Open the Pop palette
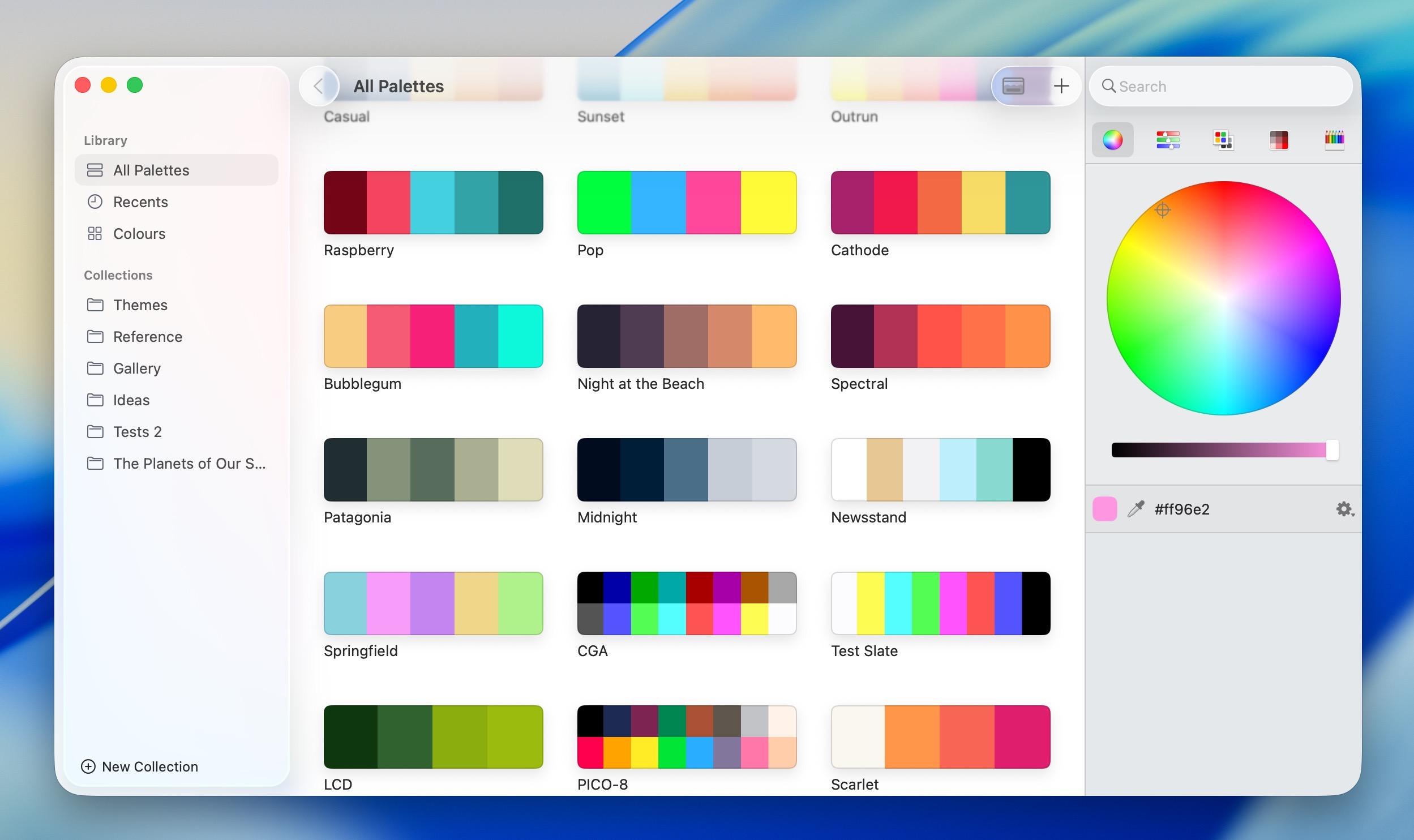Screen dimensions: 1414x840 pyautogui.click(x=687, y=203)
